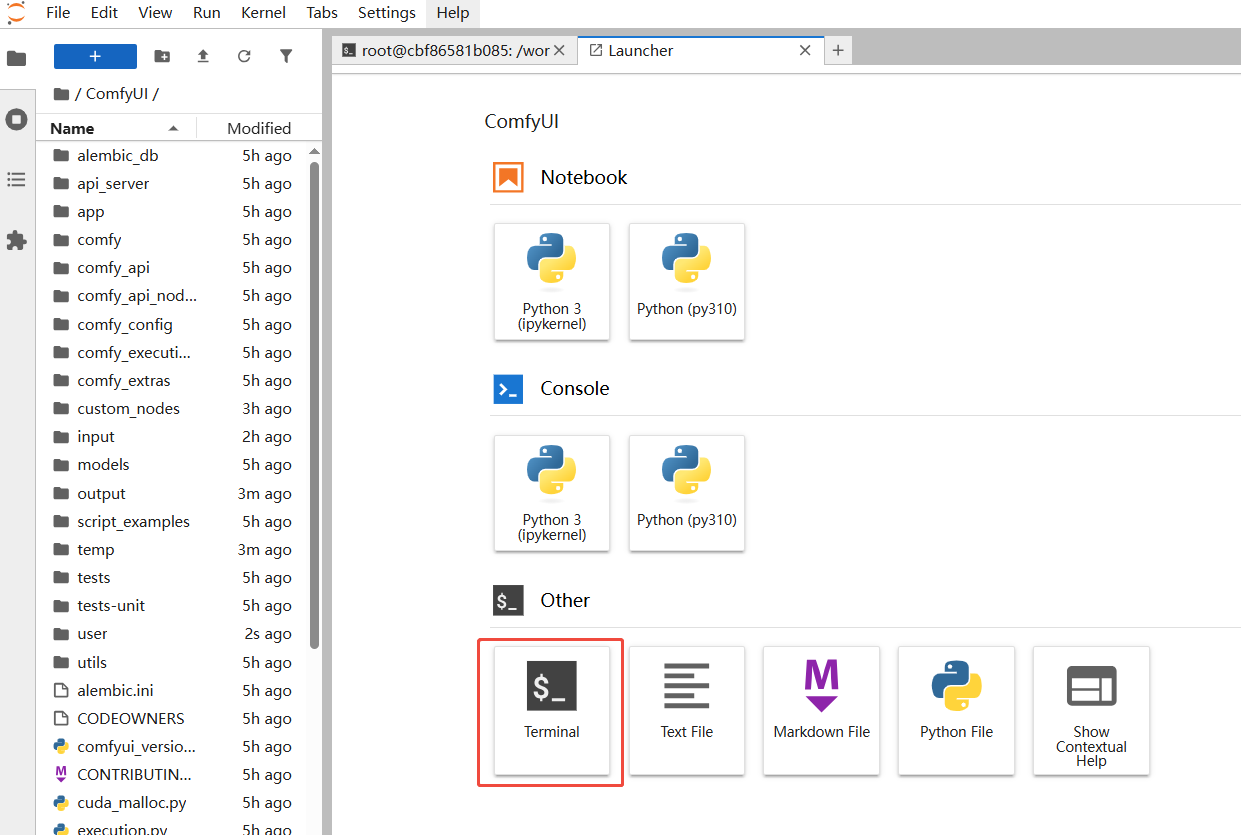Select the utils folder
Viewport: 1241px width, 835px height.
172,663
